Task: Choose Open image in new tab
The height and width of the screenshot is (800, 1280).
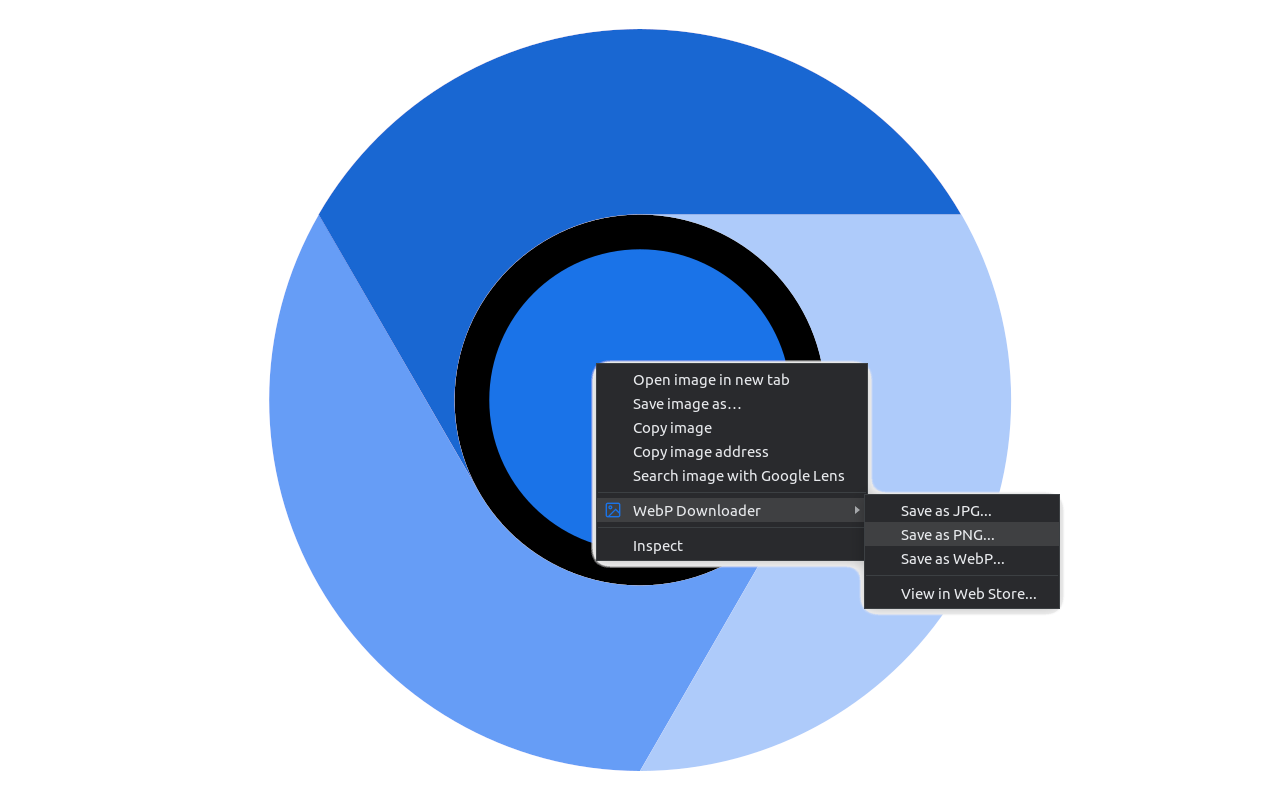Action: tap(731, 380)
